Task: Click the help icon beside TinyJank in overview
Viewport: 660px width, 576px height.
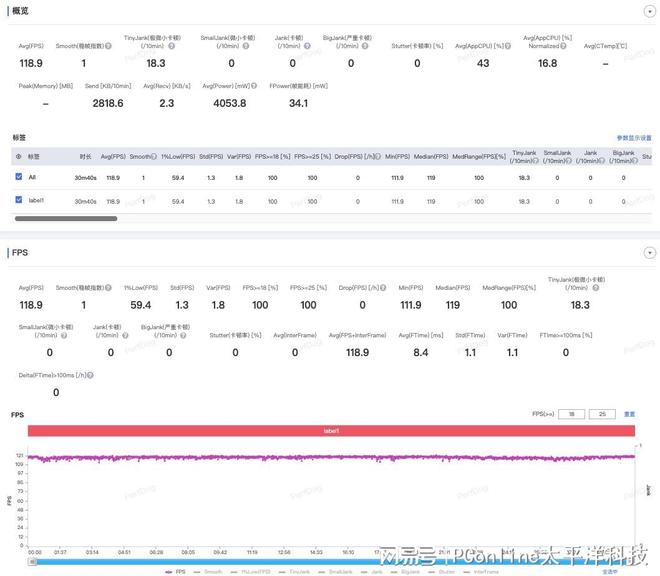Action: (173, 46)
